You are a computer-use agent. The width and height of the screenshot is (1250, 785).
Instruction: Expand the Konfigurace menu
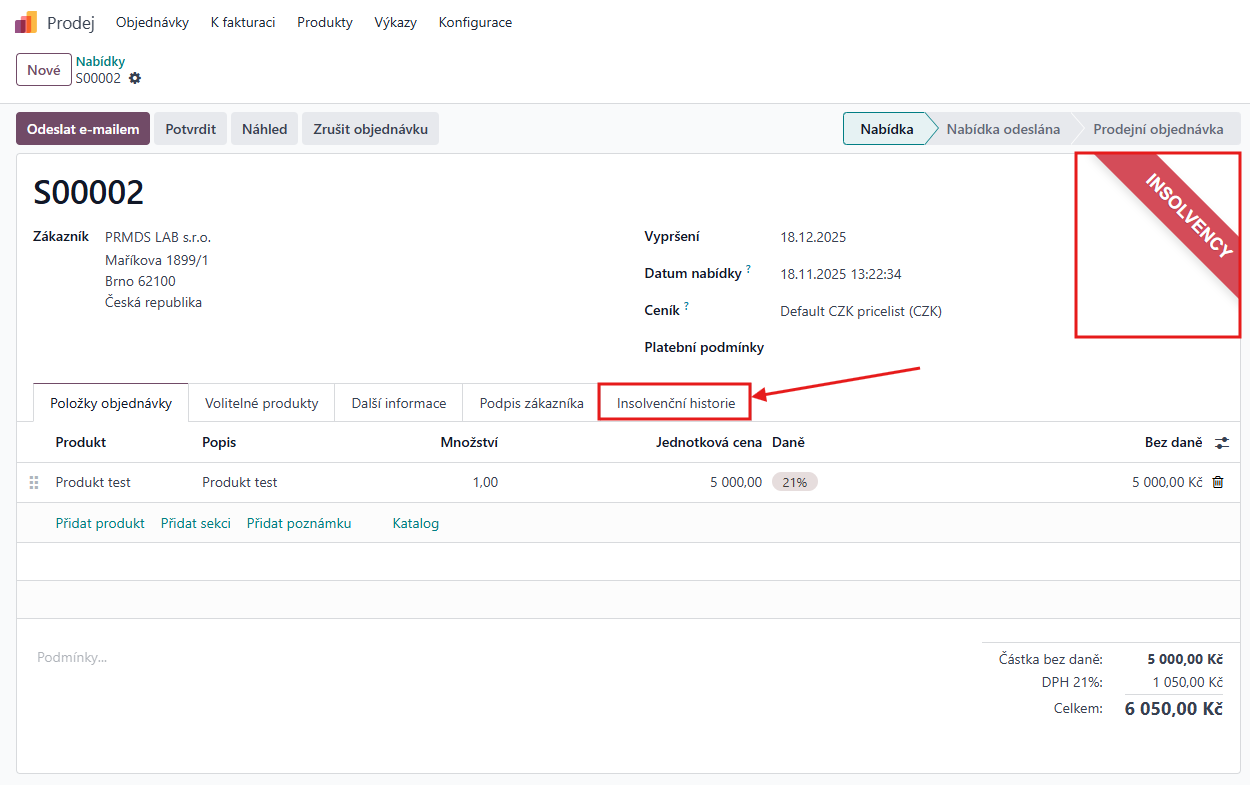tap(475, 22)
